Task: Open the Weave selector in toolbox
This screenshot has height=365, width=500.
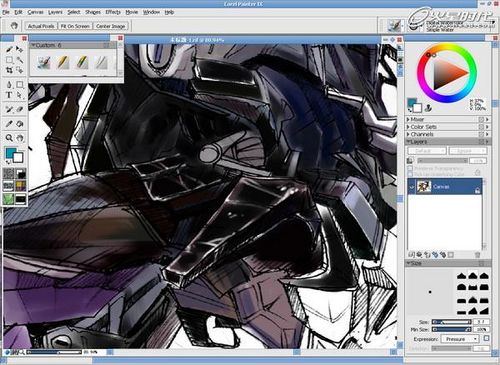Action: [x=21, y=186]
